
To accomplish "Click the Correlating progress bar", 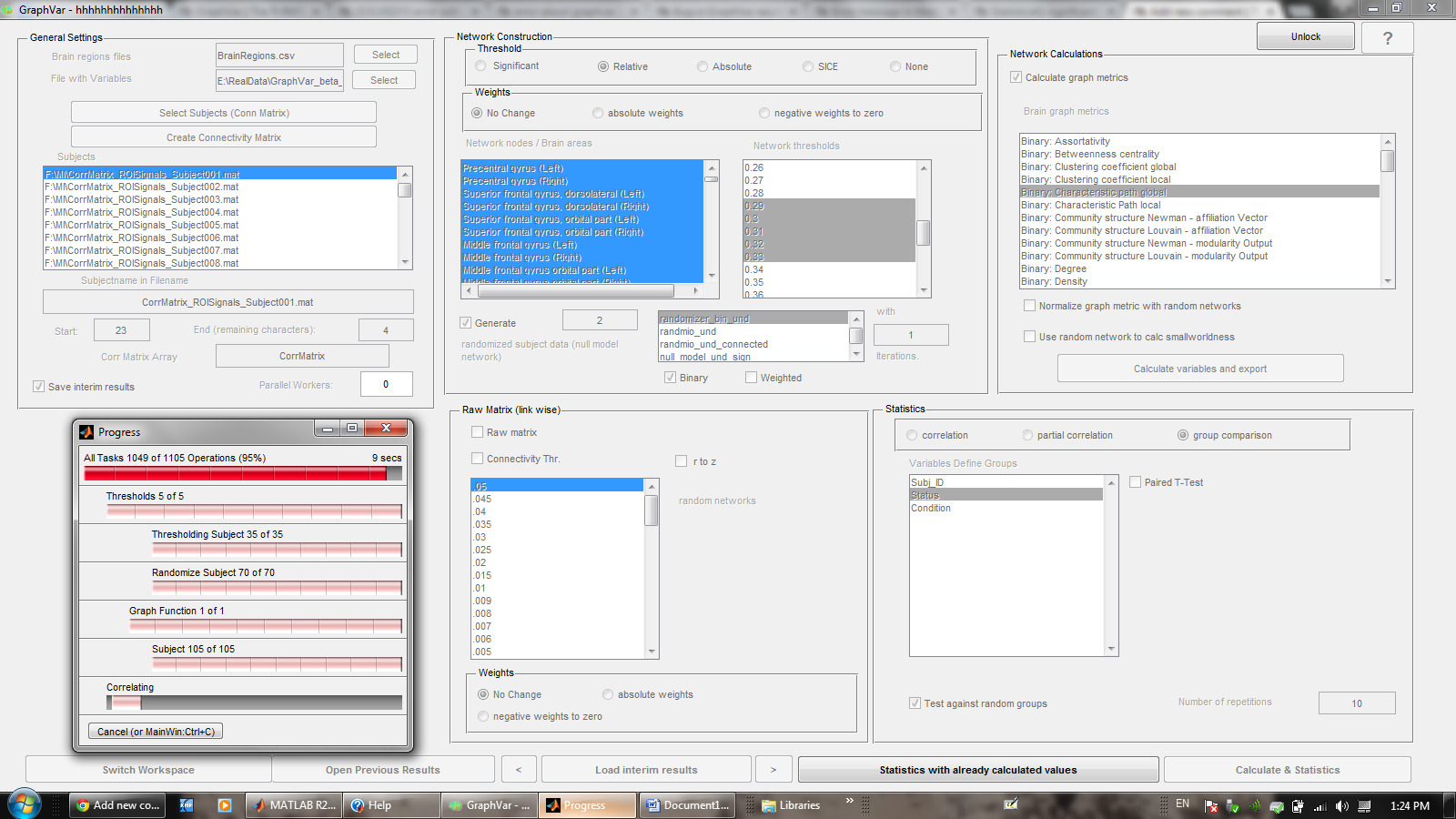I will (254, 703).
